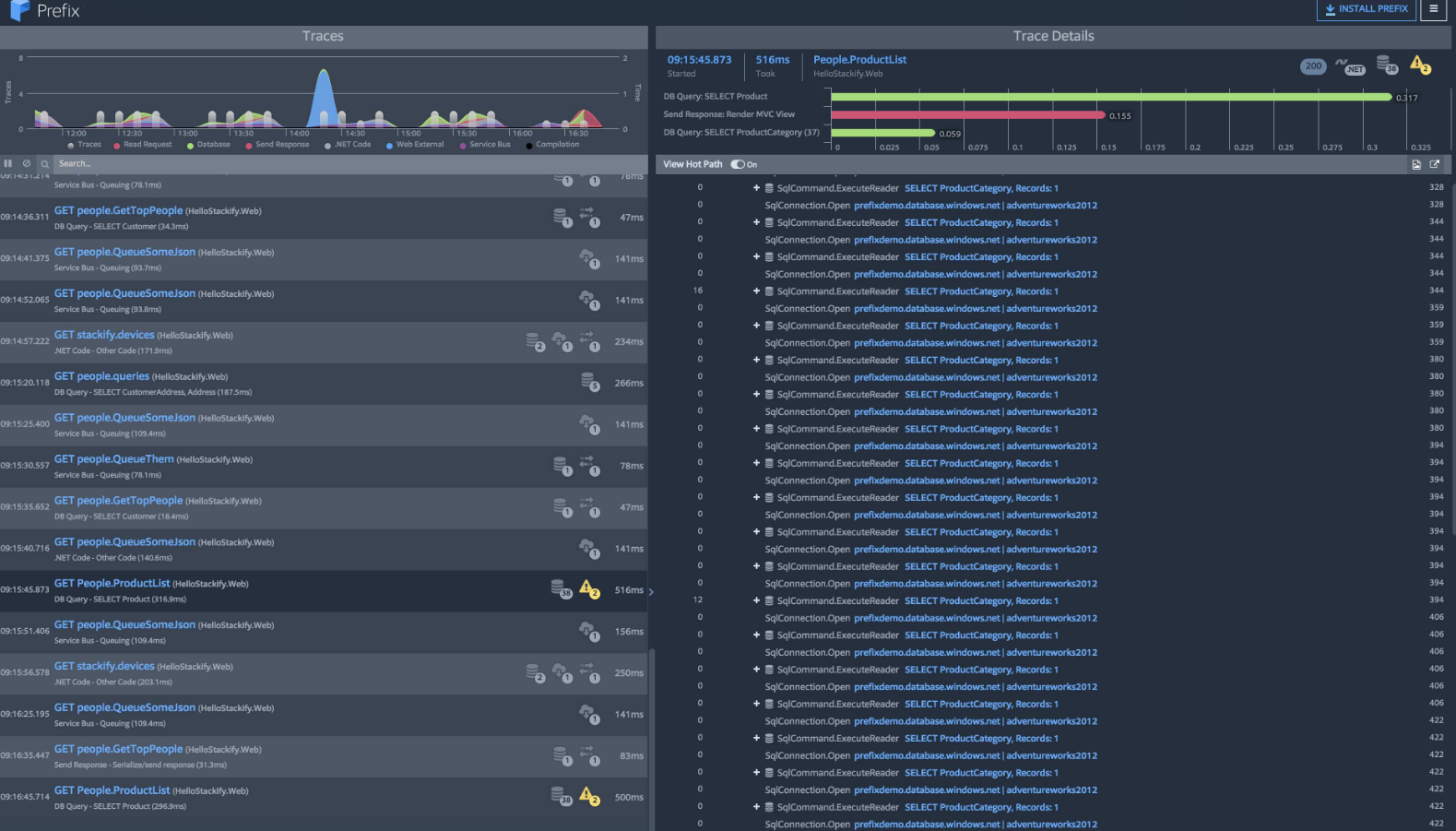Toggle Read Request series in legend

click(143, 145)
